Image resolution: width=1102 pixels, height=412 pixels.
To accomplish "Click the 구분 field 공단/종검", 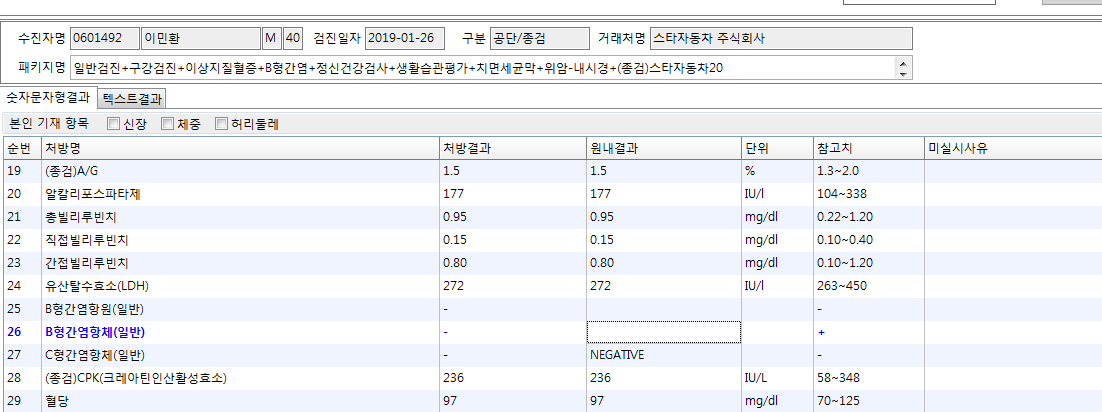I will [x=539, y=38].
